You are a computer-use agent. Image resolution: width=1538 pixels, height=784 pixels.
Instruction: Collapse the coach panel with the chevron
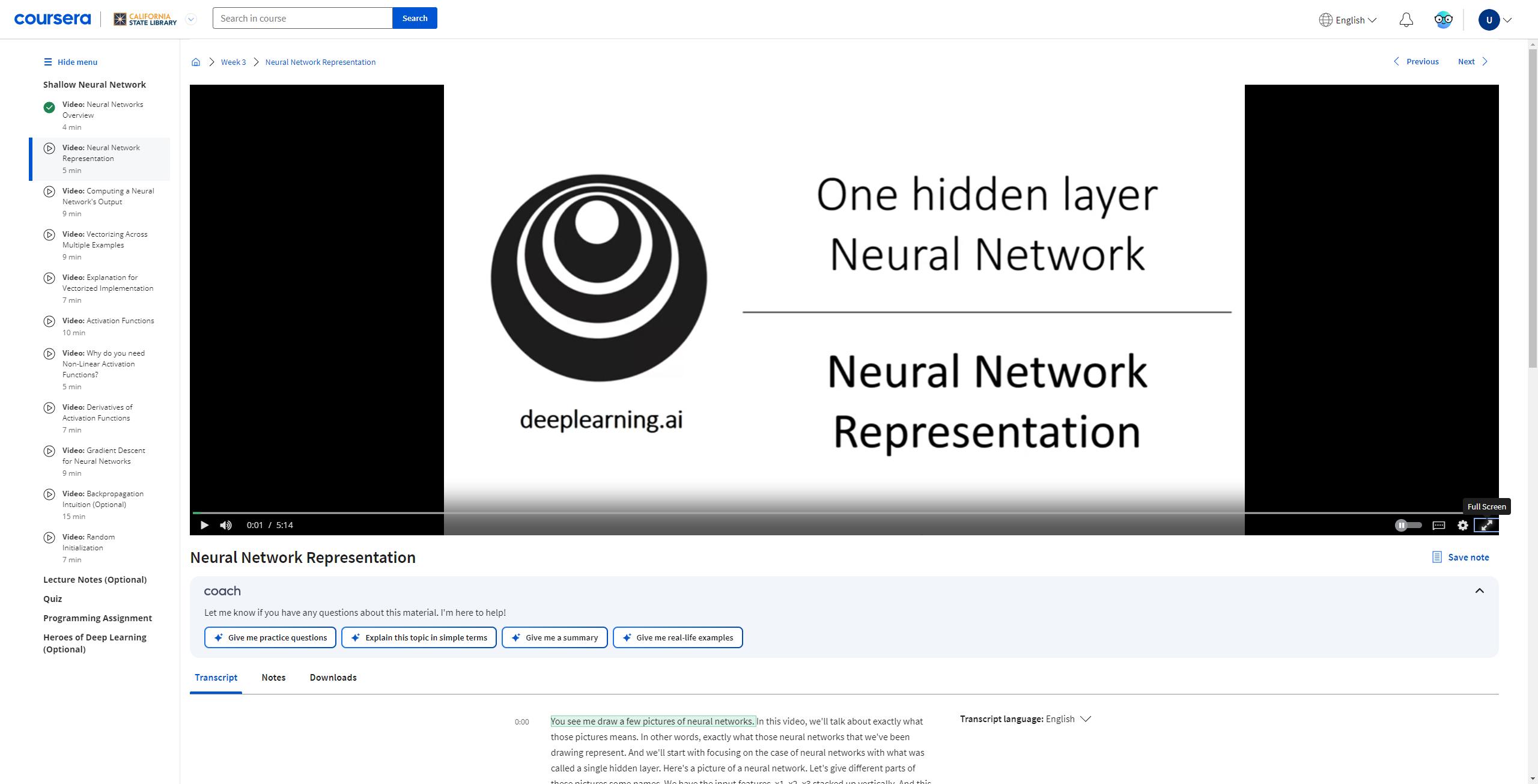click(1480, 591)
